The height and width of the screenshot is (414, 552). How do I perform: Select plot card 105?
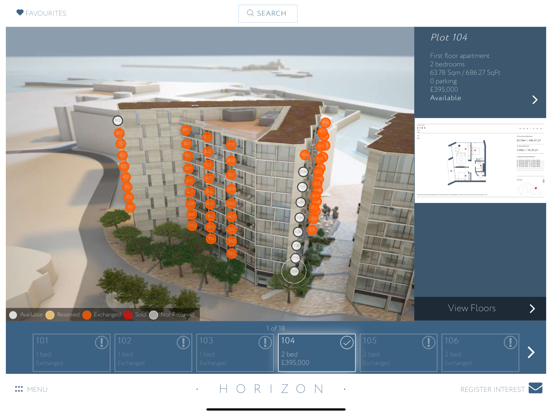coord(399,353)
